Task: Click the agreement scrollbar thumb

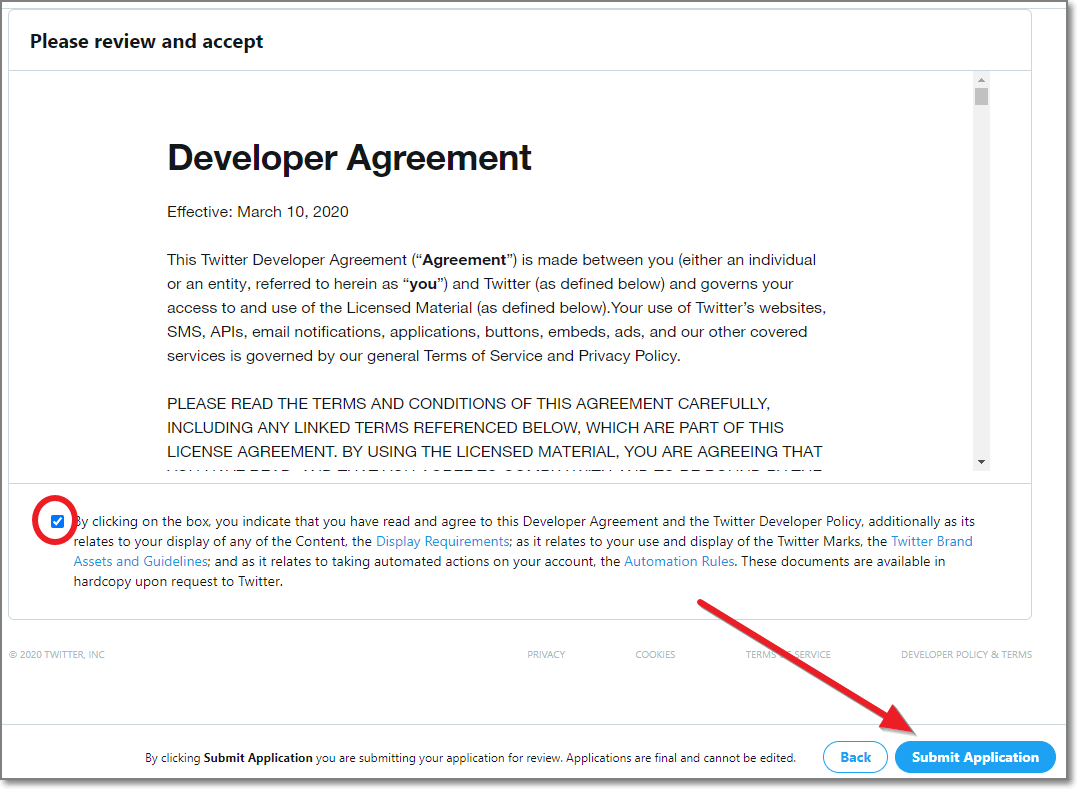Action: pos(982,97)
